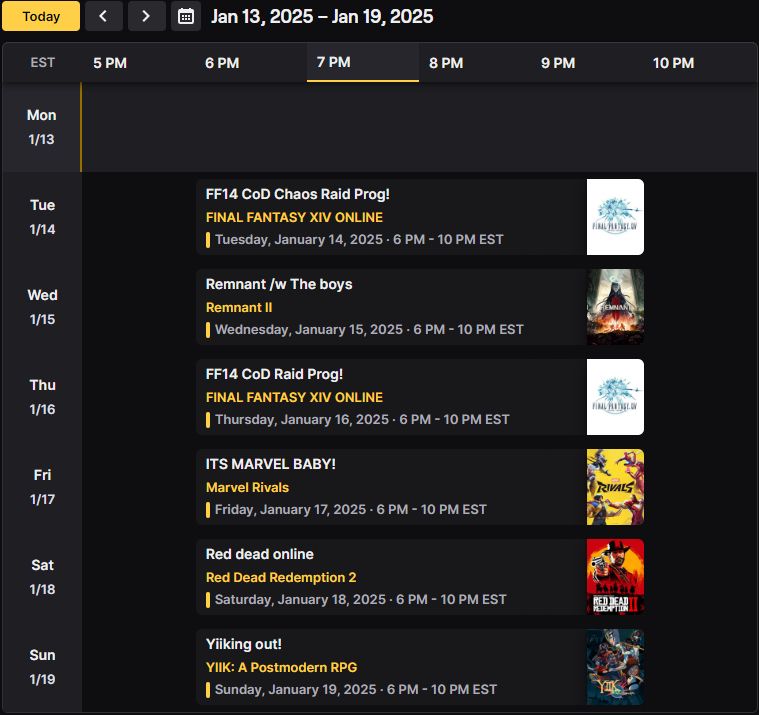Click Friday, January 17, 2025 schedule time text
Screen dimensions: 759x715
(351, 510)
